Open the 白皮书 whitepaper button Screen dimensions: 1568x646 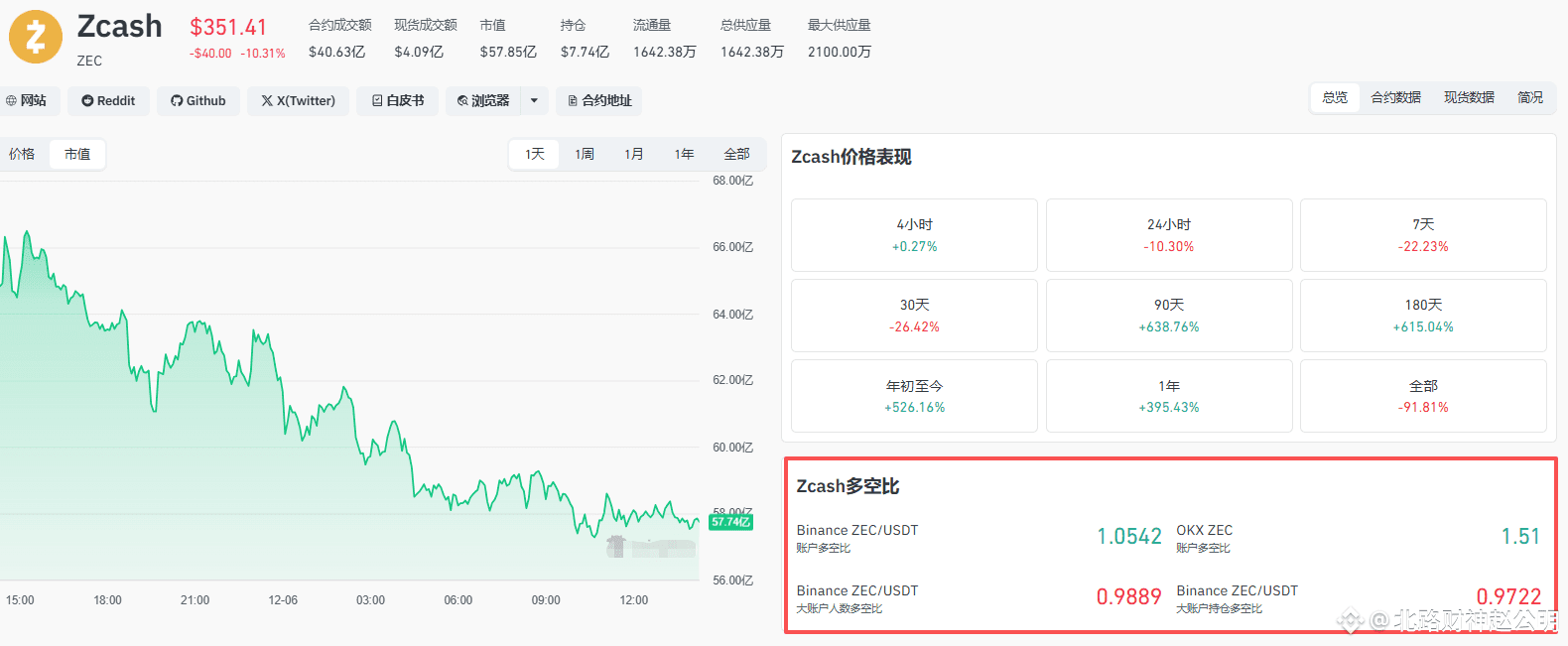[397, 100]
